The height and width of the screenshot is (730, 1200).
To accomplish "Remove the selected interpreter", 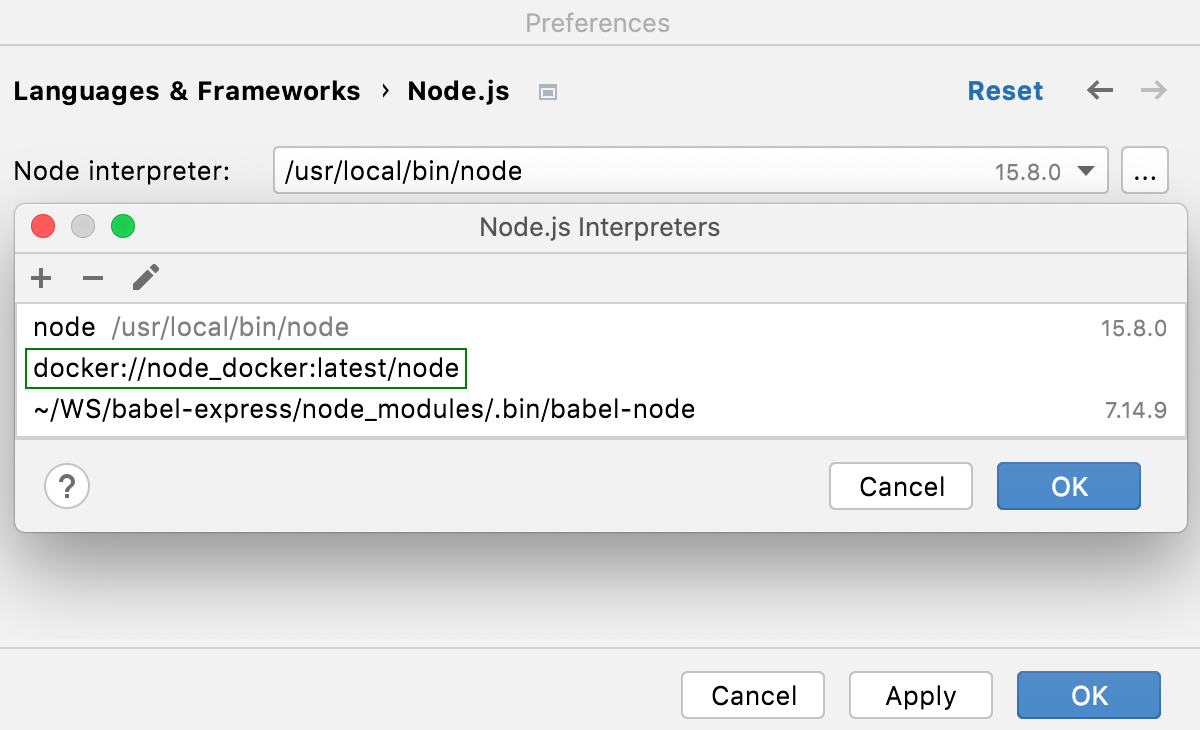I will click(x=92, y=278).
